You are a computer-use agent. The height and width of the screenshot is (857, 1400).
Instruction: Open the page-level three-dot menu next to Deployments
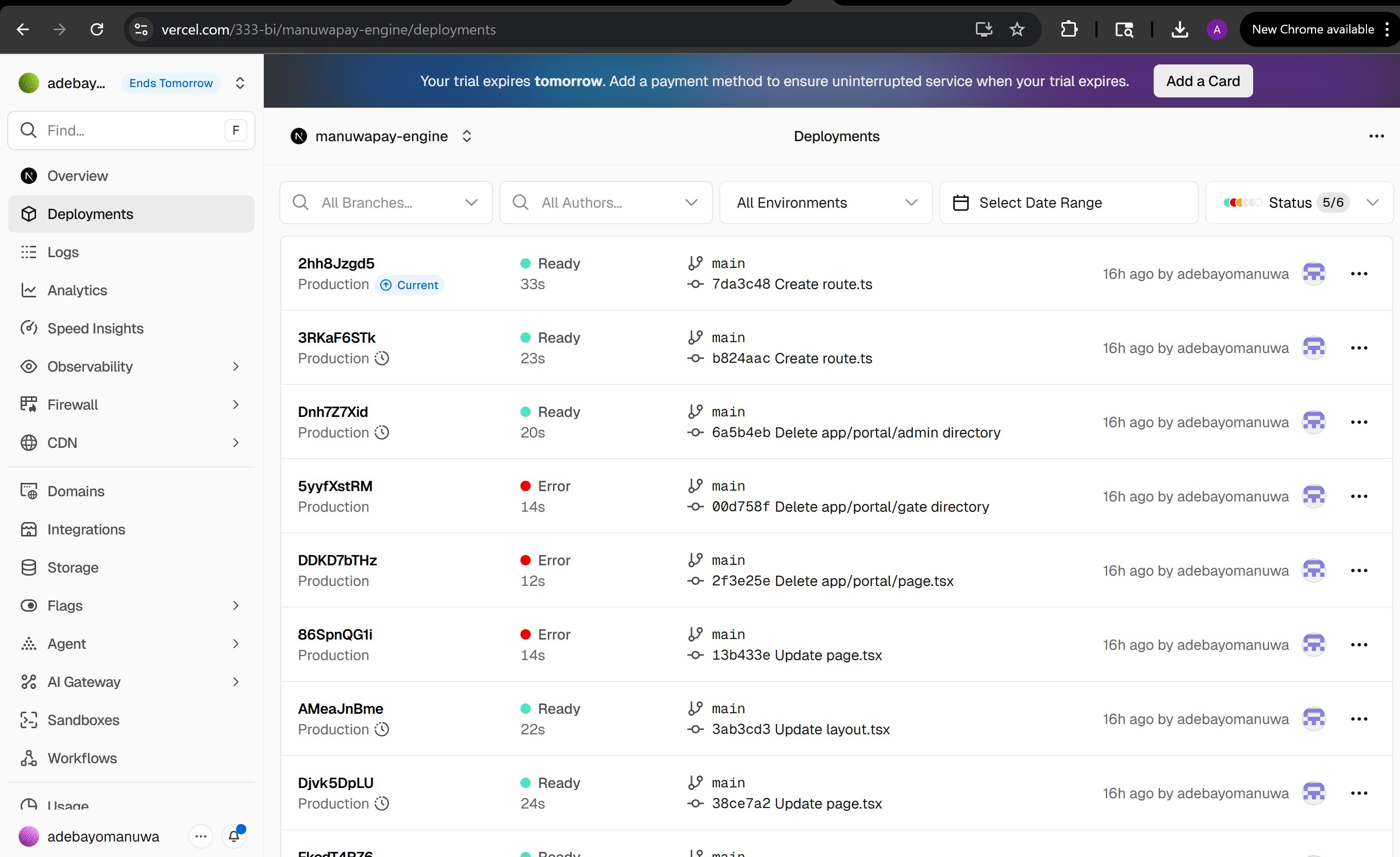click(1376, 137)
